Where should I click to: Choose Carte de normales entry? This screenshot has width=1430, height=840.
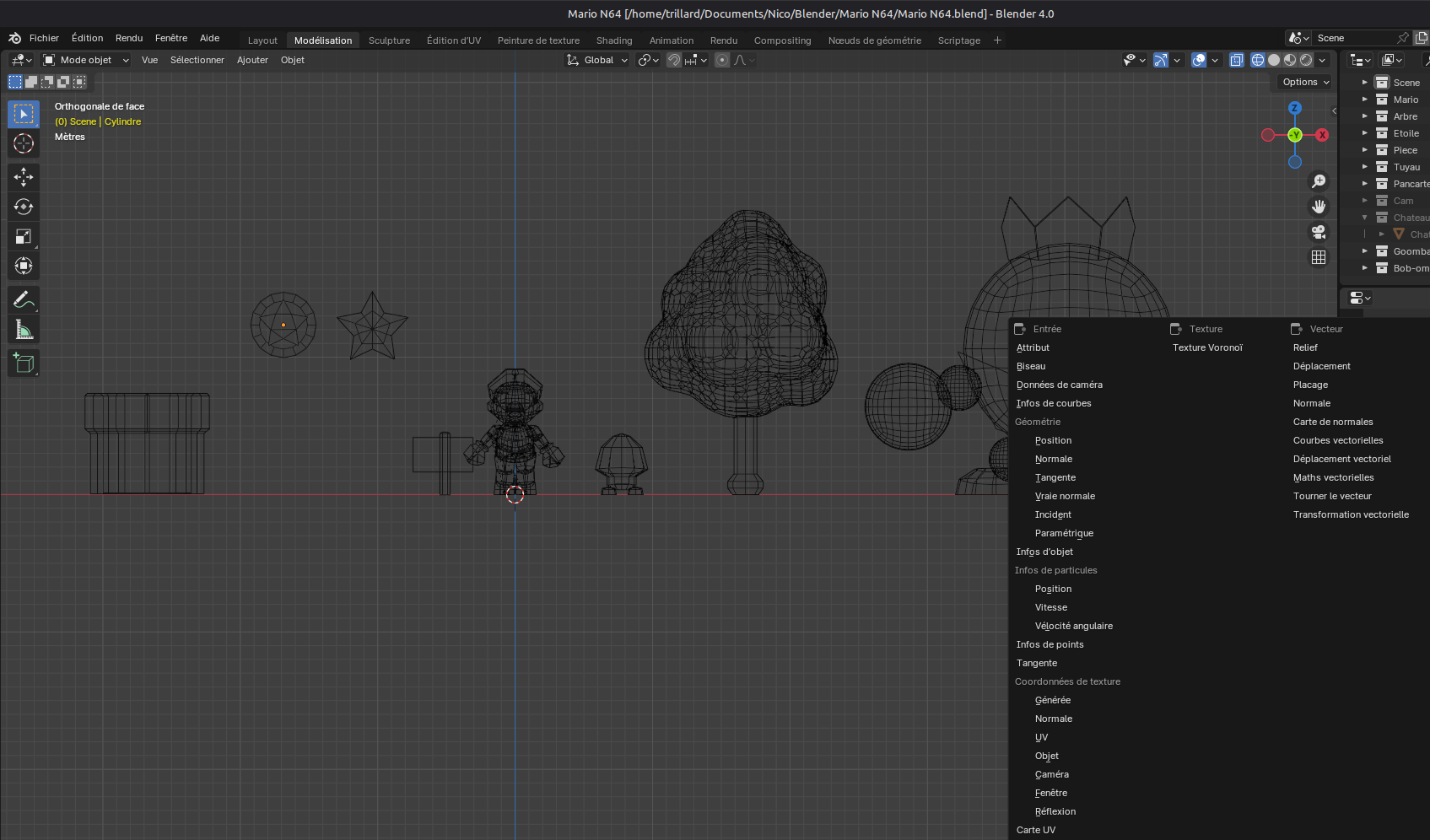1333,422
